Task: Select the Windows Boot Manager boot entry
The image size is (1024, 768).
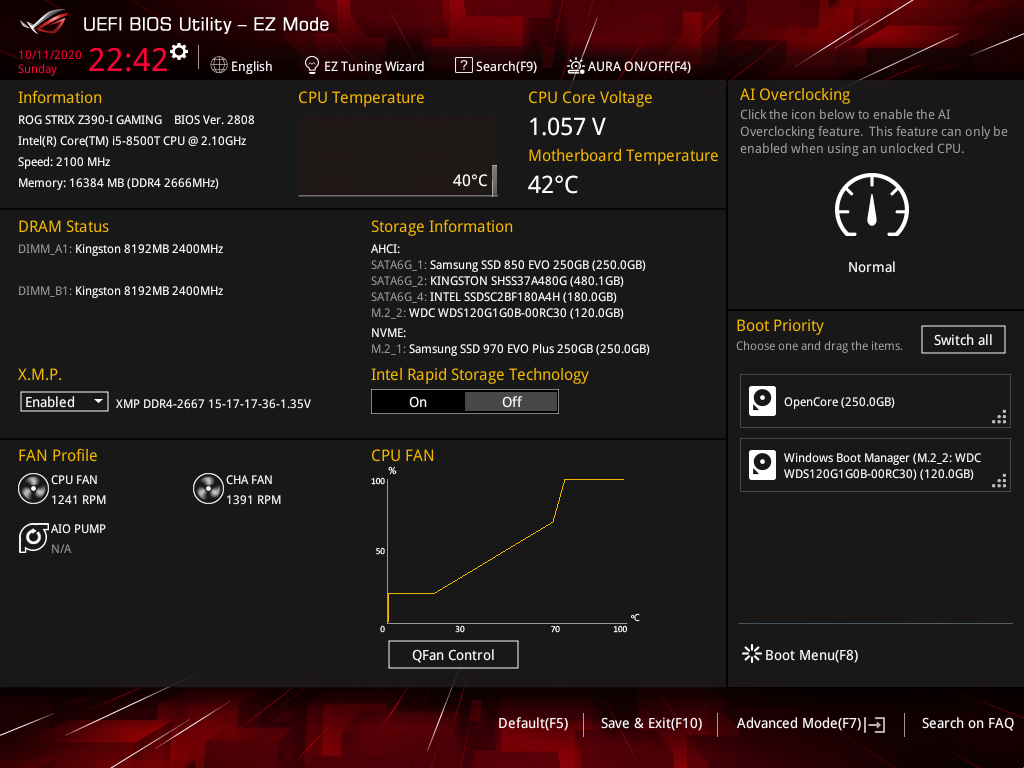Action: 875,465
